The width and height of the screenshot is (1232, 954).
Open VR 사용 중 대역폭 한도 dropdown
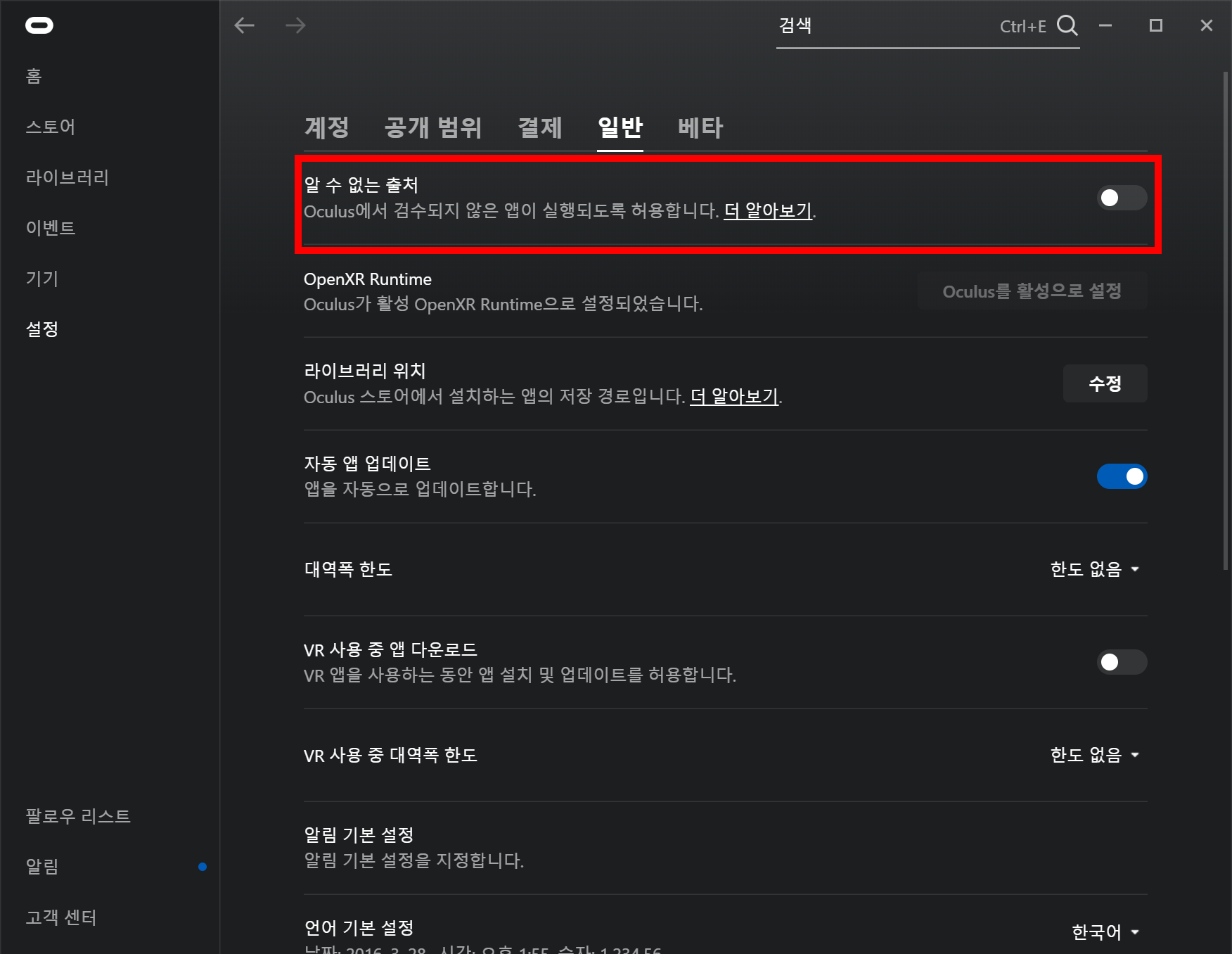tap(1094, 755)
